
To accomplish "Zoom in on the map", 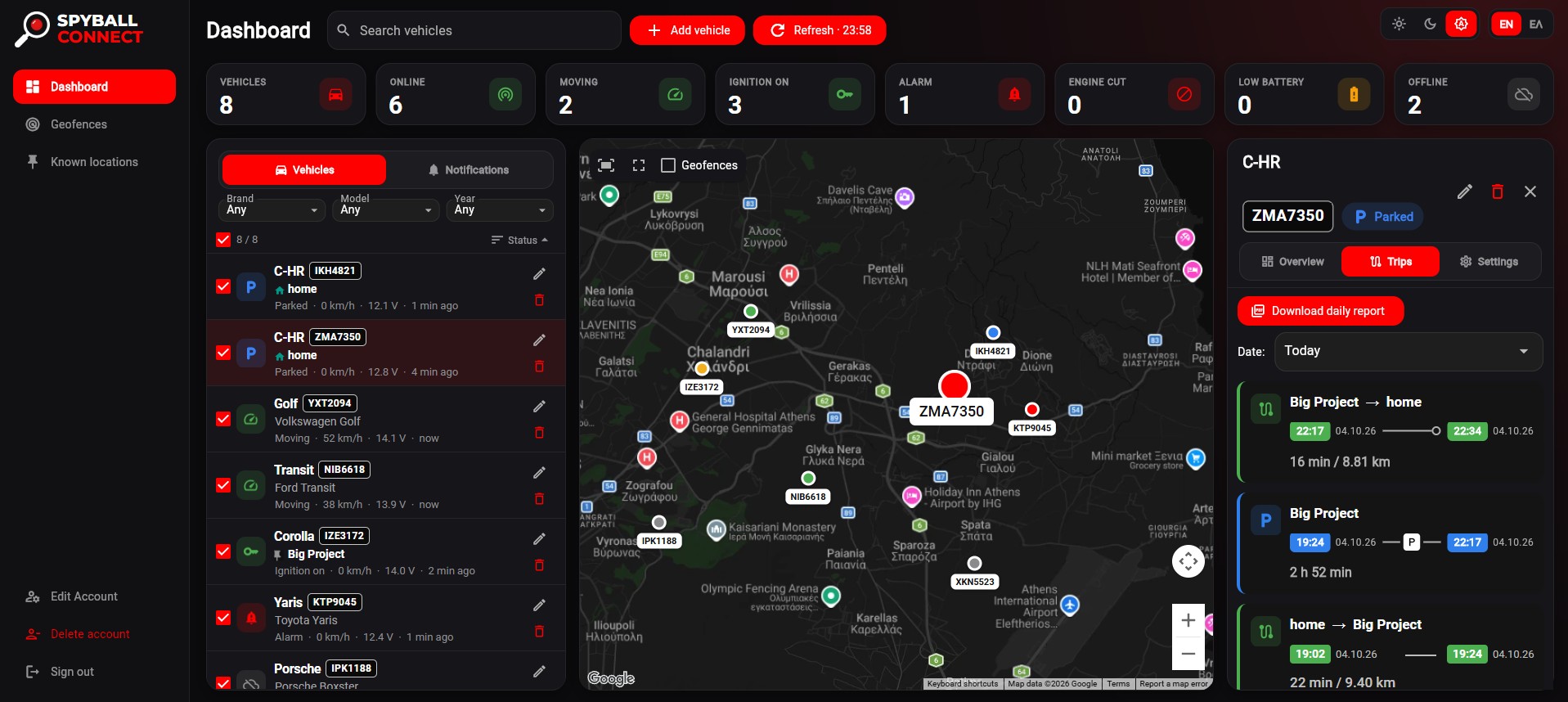I will (1188, 620).
